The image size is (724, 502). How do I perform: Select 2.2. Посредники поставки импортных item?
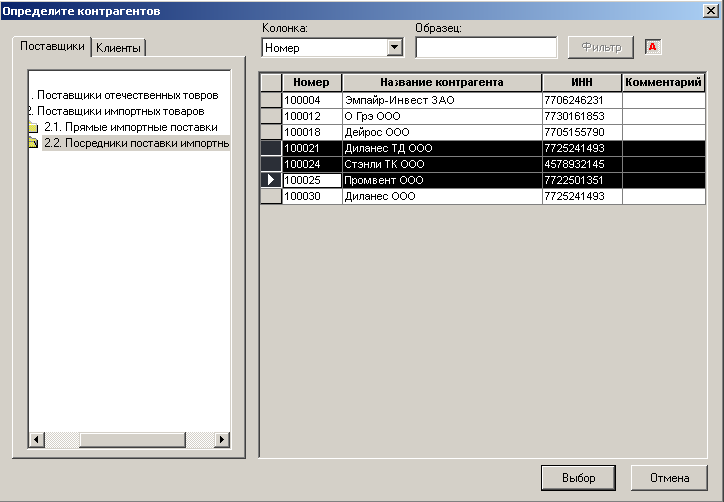pyautogui.click(x=136, y=143)
